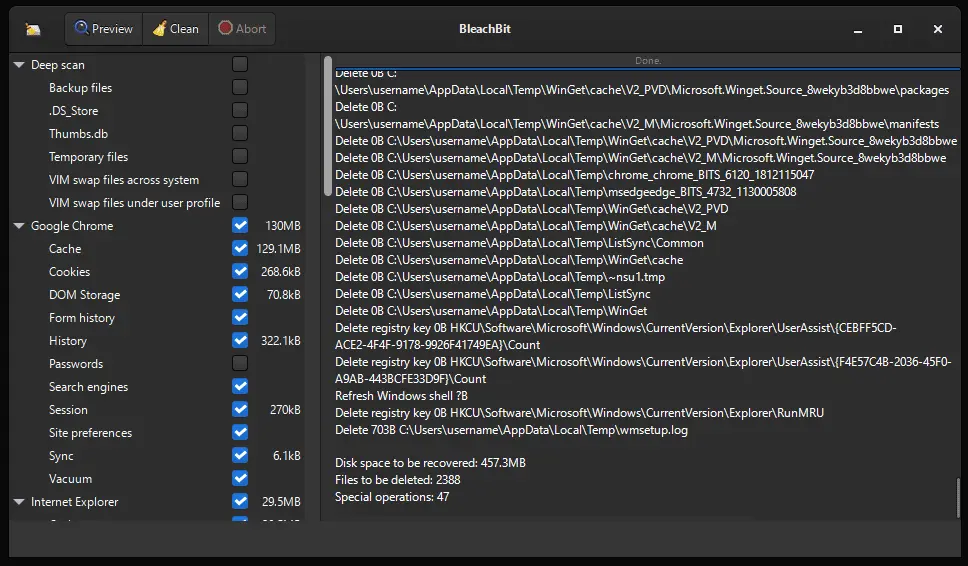Click the wmsetup.log delete log line
Screen dimensions: 968x566
tap(511, 430)
